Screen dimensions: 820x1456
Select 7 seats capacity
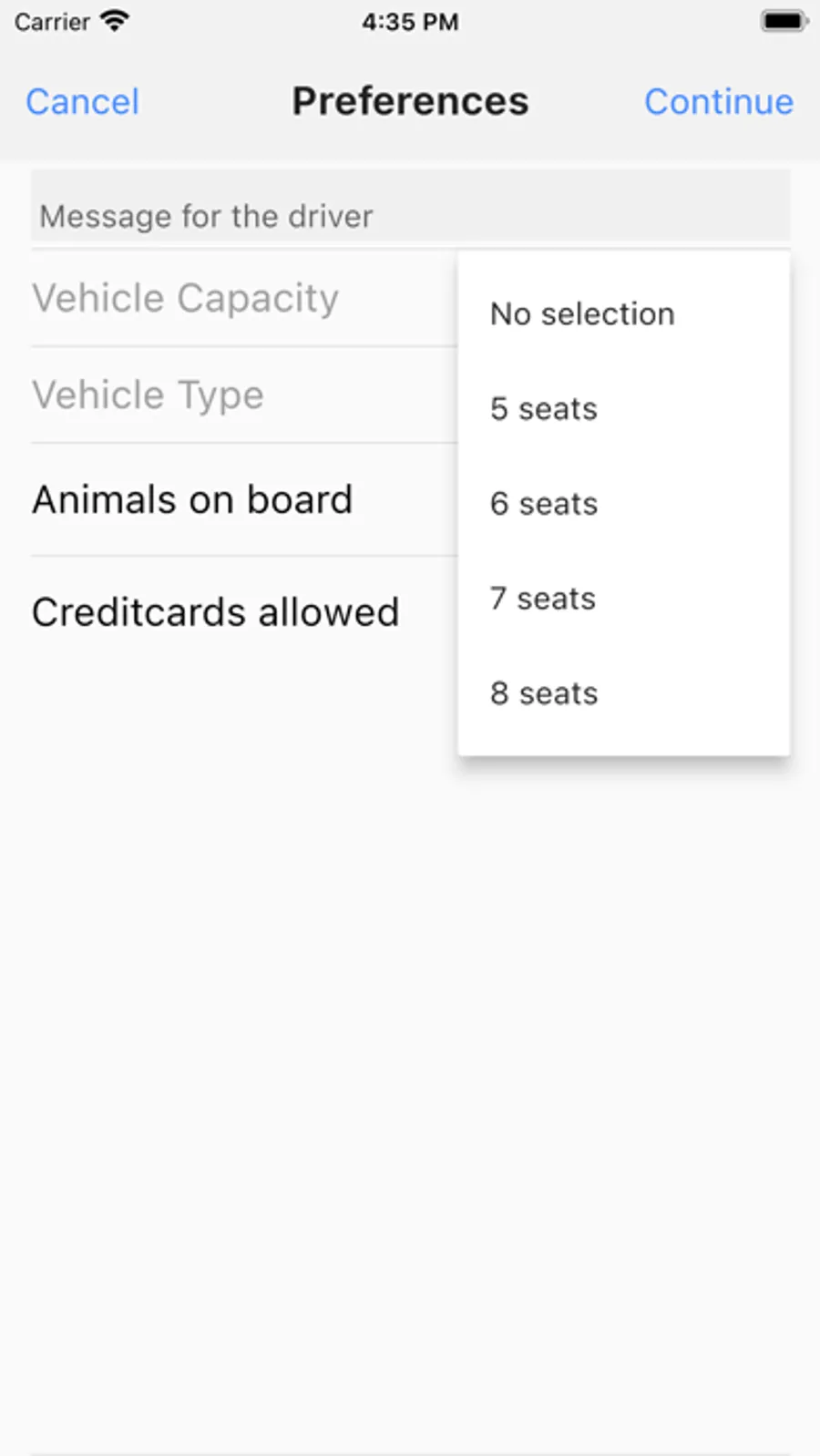click(543, 599)
